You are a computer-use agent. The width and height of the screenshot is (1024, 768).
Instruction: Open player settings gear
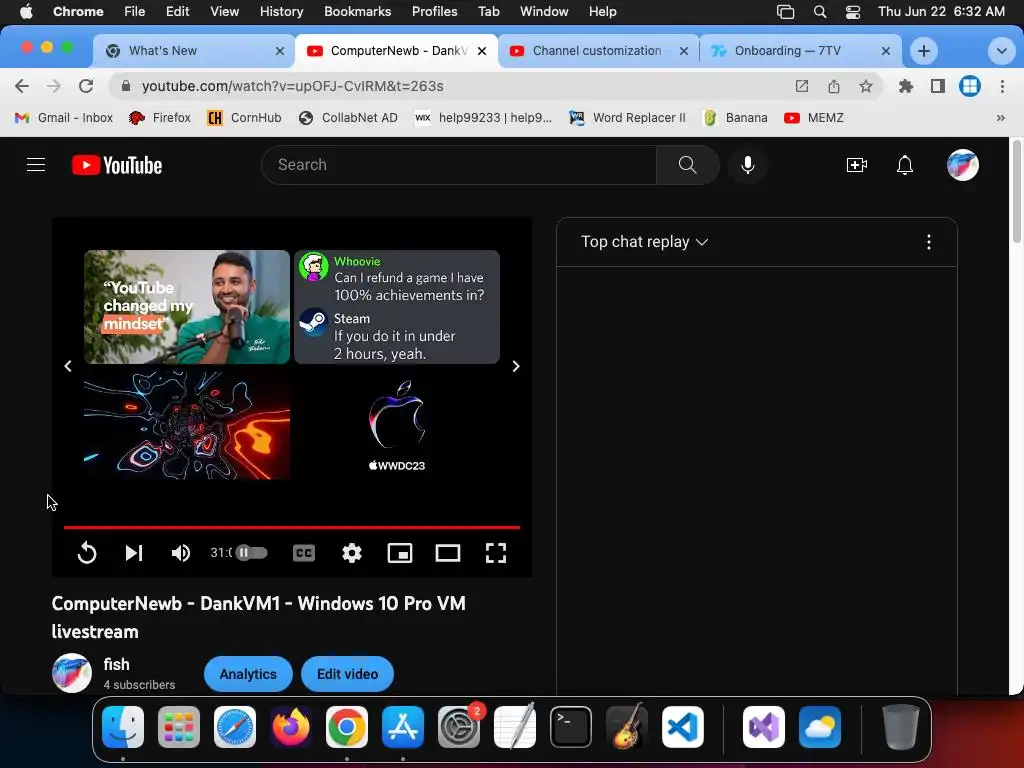(352, 553)
